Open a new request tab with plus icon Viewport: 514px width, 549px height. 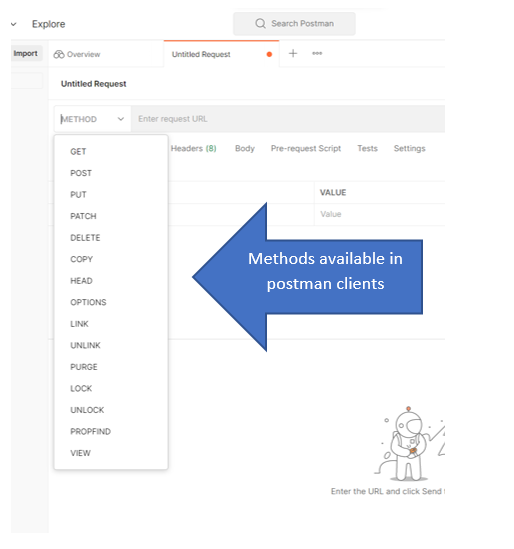point(293,53)
